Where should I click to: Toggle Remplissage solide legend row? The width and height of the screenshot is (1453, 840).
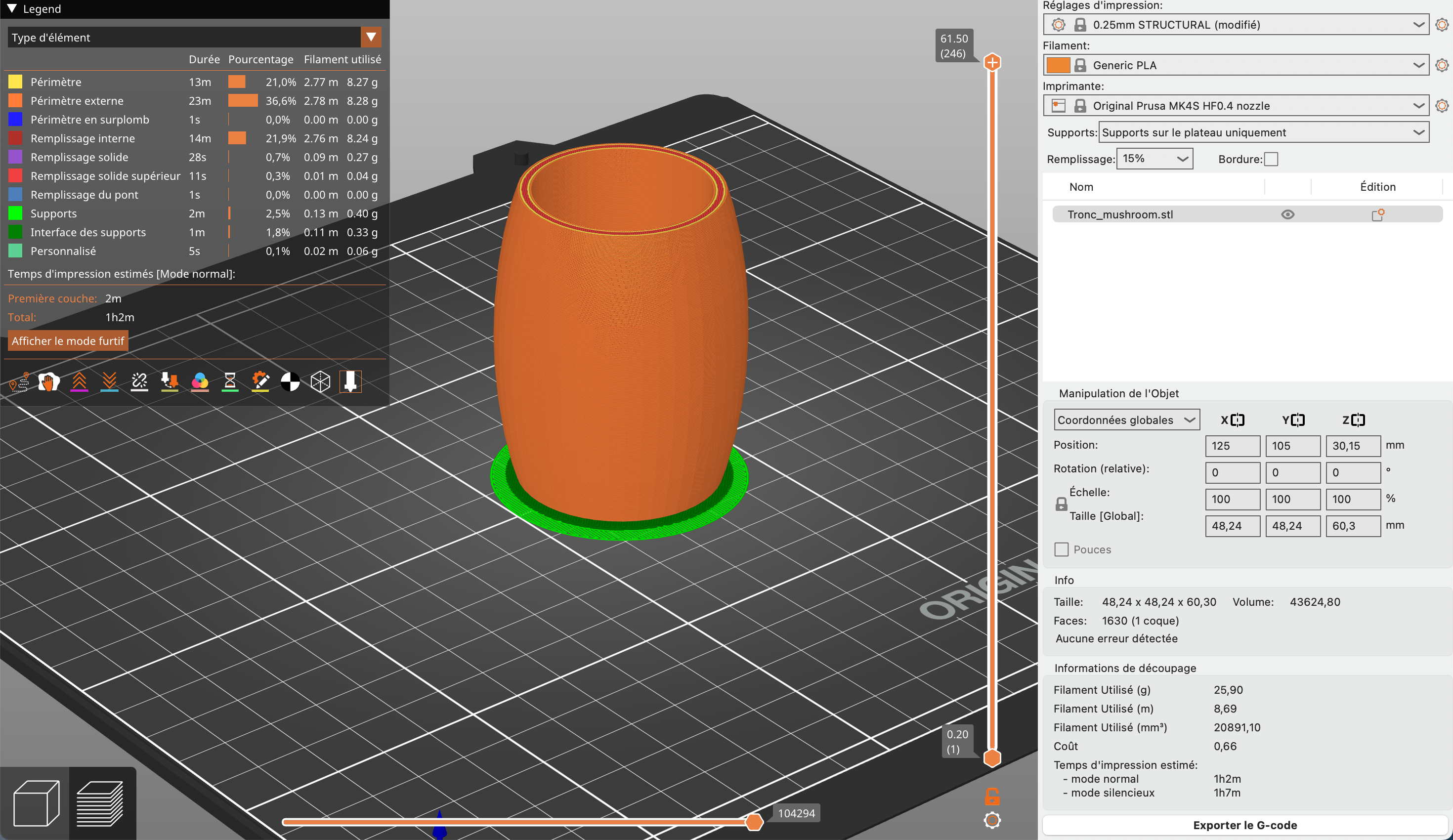click(x=193, y=158)
